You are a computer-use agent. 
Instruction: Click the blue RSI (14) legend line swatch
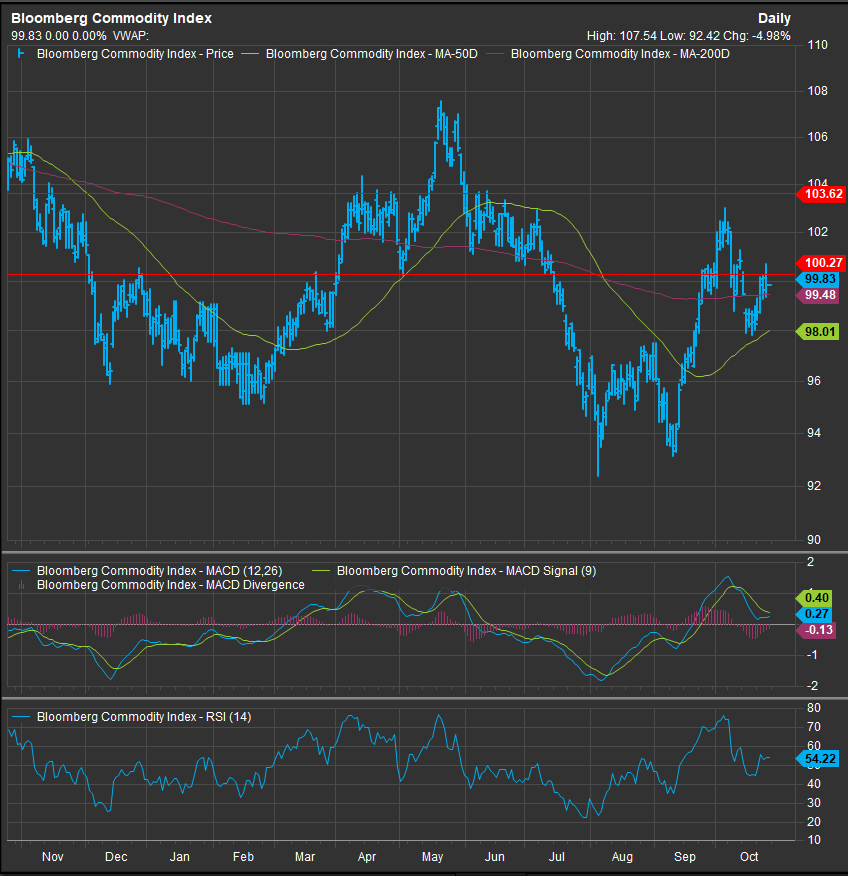(x=21, y=717)
